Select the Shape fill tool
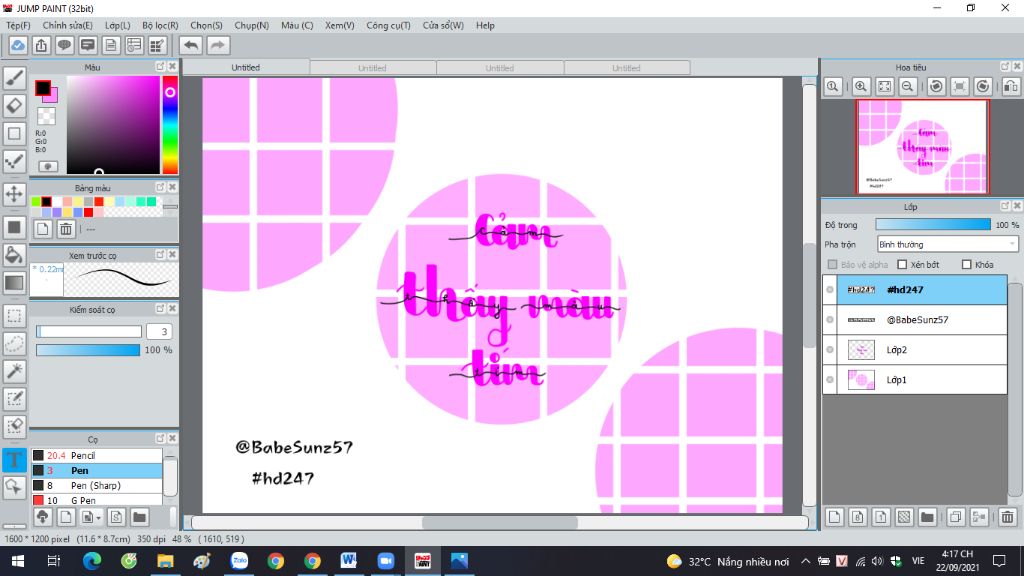The width and height of the screenshot is (1024, 576). click(14, 227)
